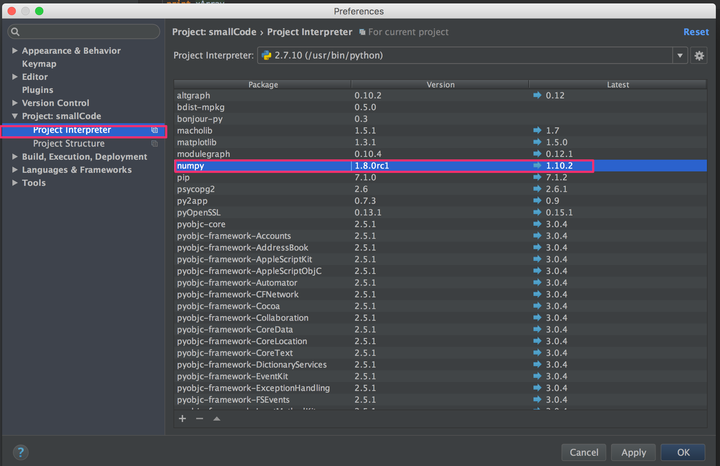720x466 pixels.
Task: Select pyobjc-framework-Accounts package row
Action: [x=440, y=236]
